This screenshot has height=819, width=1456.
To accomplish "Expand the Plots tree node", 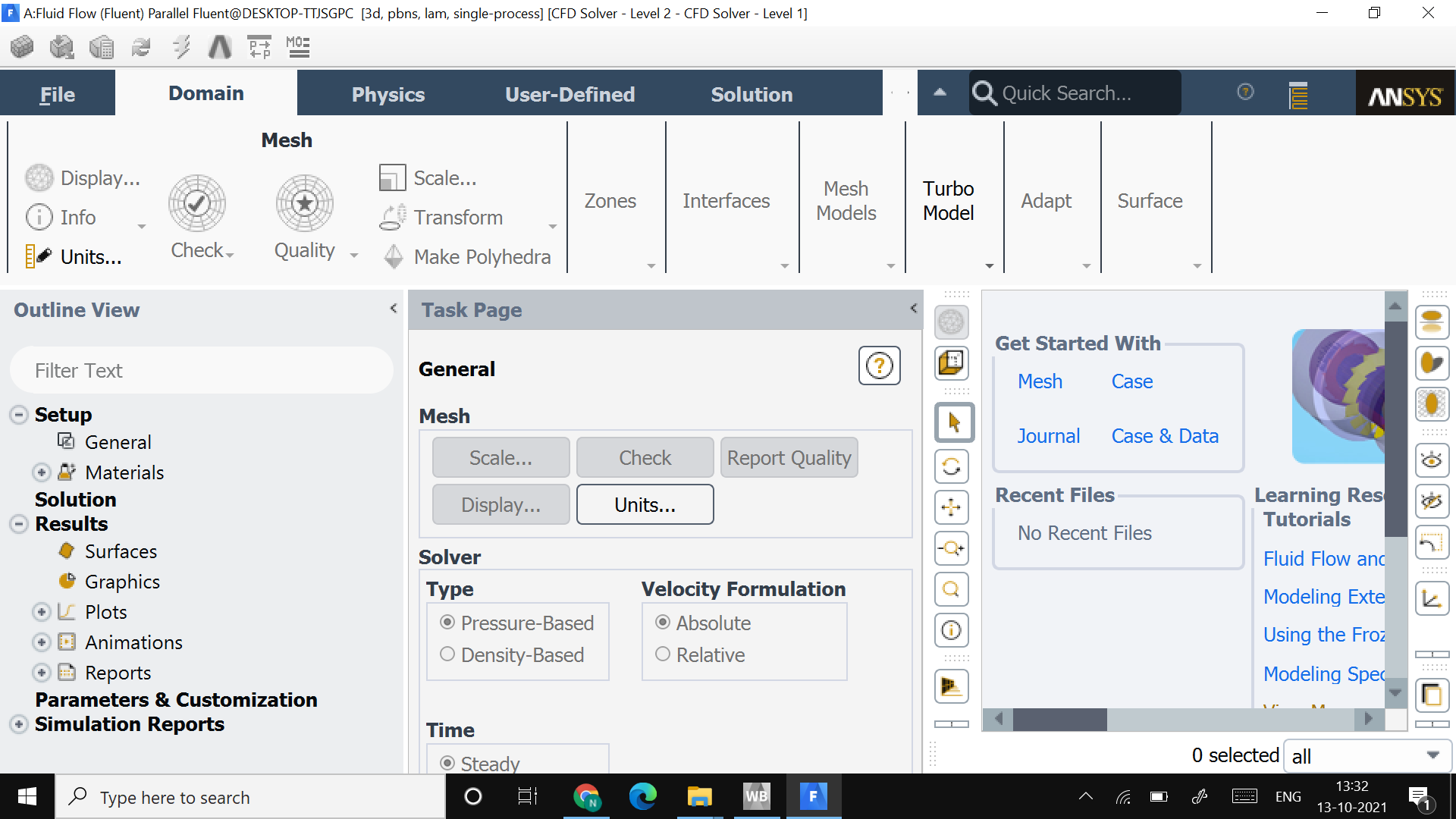I will (42, 612).
